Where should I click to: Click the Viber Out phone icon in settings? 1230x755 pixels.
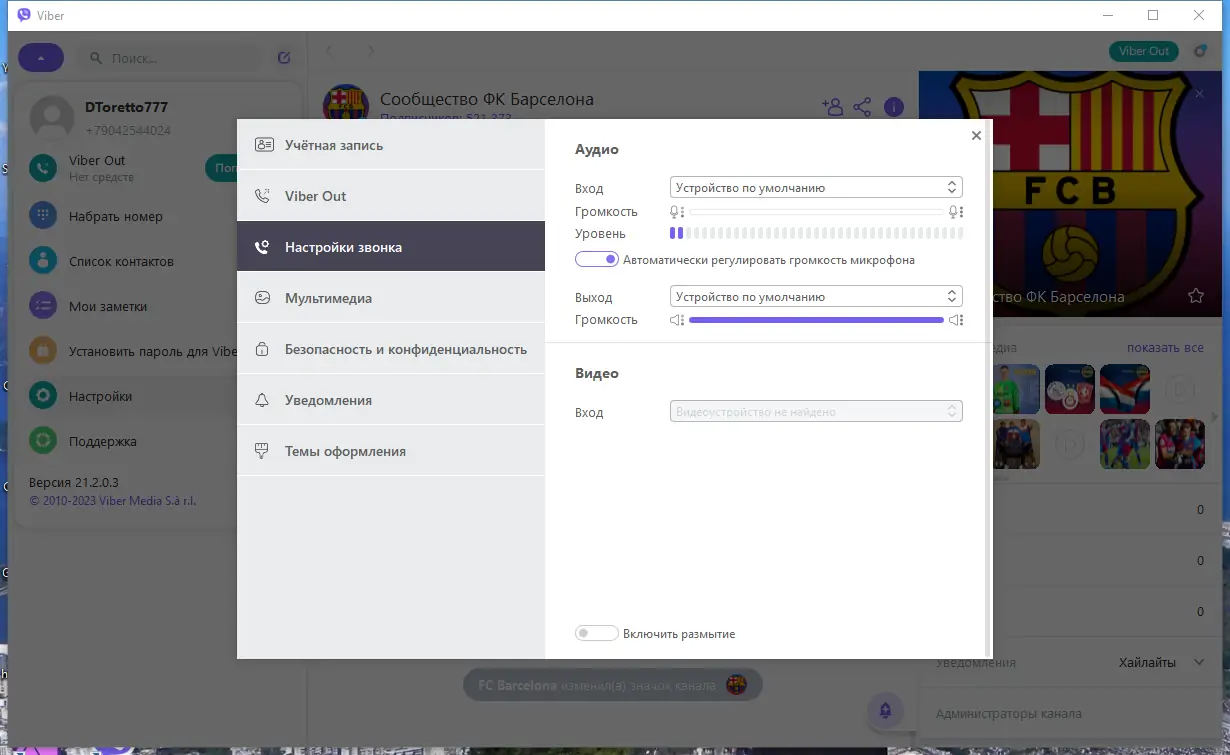click(x=263, y=196)
